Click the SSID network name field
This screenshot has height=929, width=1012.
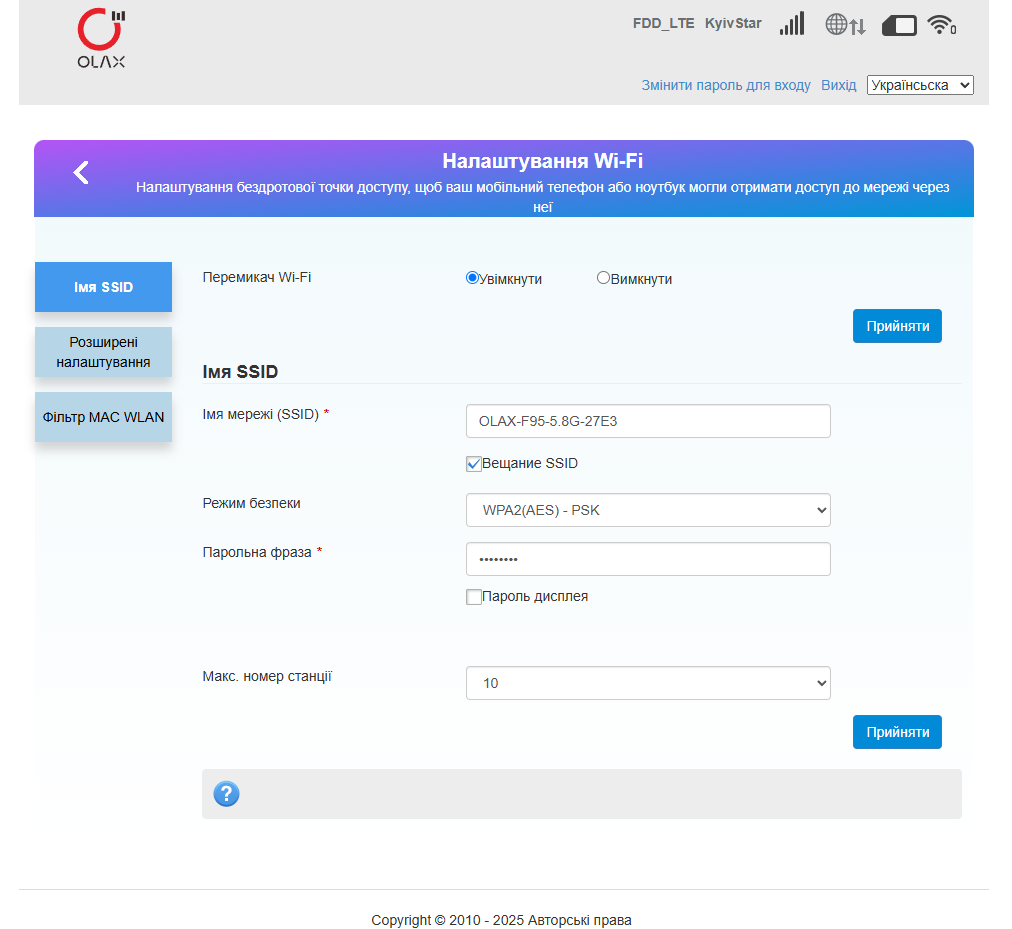pyautogui.click(x=648, y=421)
